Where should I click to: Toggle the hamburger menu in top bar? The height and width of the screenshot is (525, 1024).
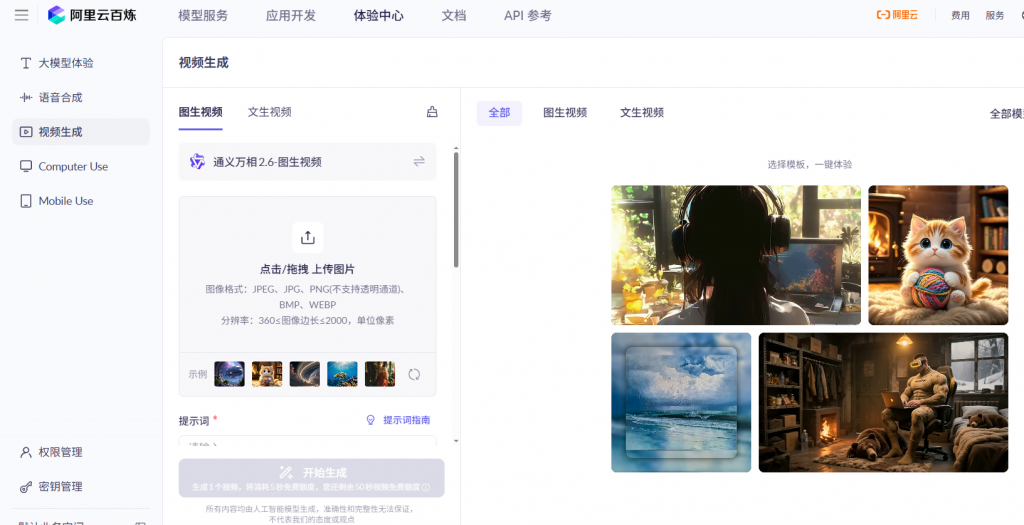(21, 15)
